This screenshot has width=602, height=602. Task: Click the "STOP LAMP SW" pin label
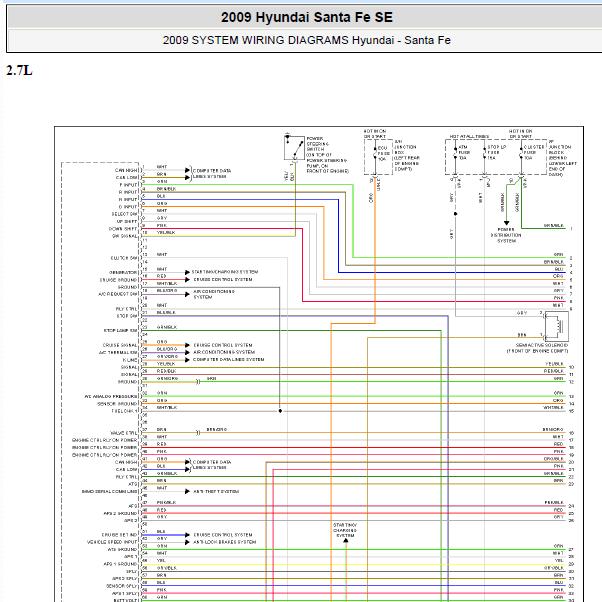(120, 331)
